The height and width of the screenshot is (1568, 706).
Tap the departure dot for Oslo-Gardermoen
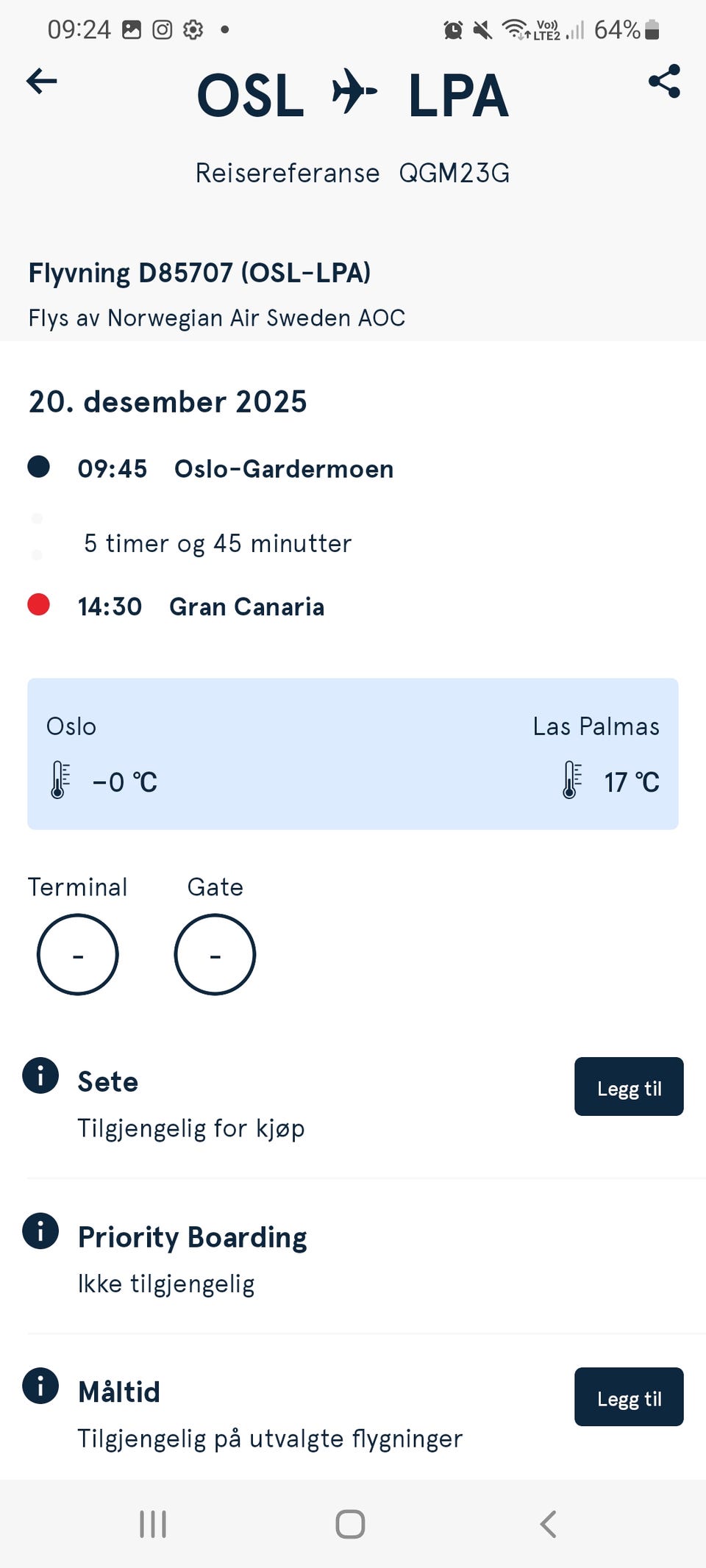[38, 467]
